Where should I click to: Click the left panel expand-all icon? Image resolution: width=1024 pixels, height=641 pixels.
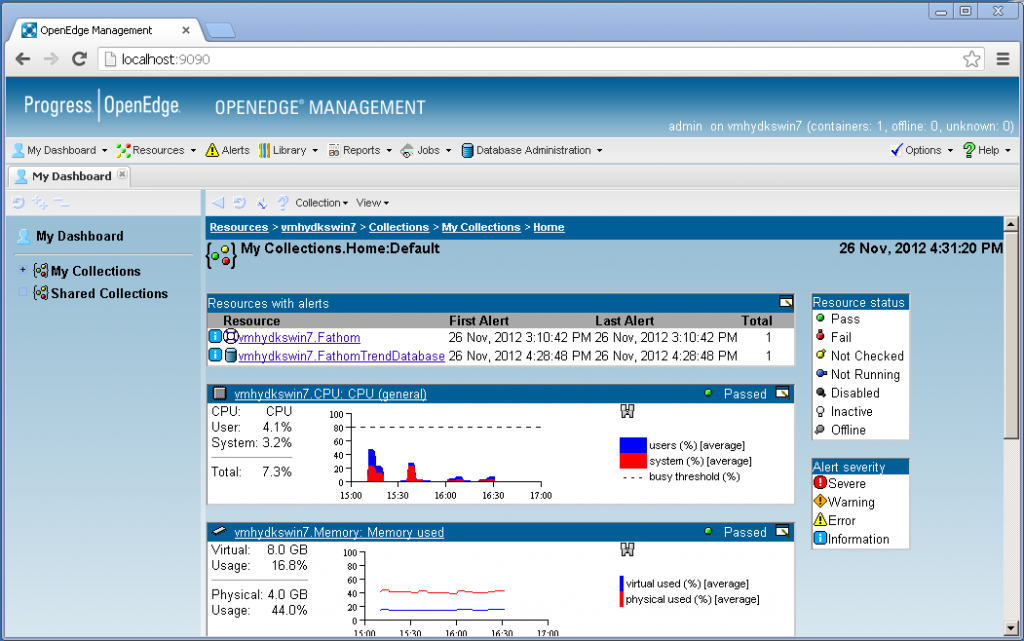(x=40, y=203)
